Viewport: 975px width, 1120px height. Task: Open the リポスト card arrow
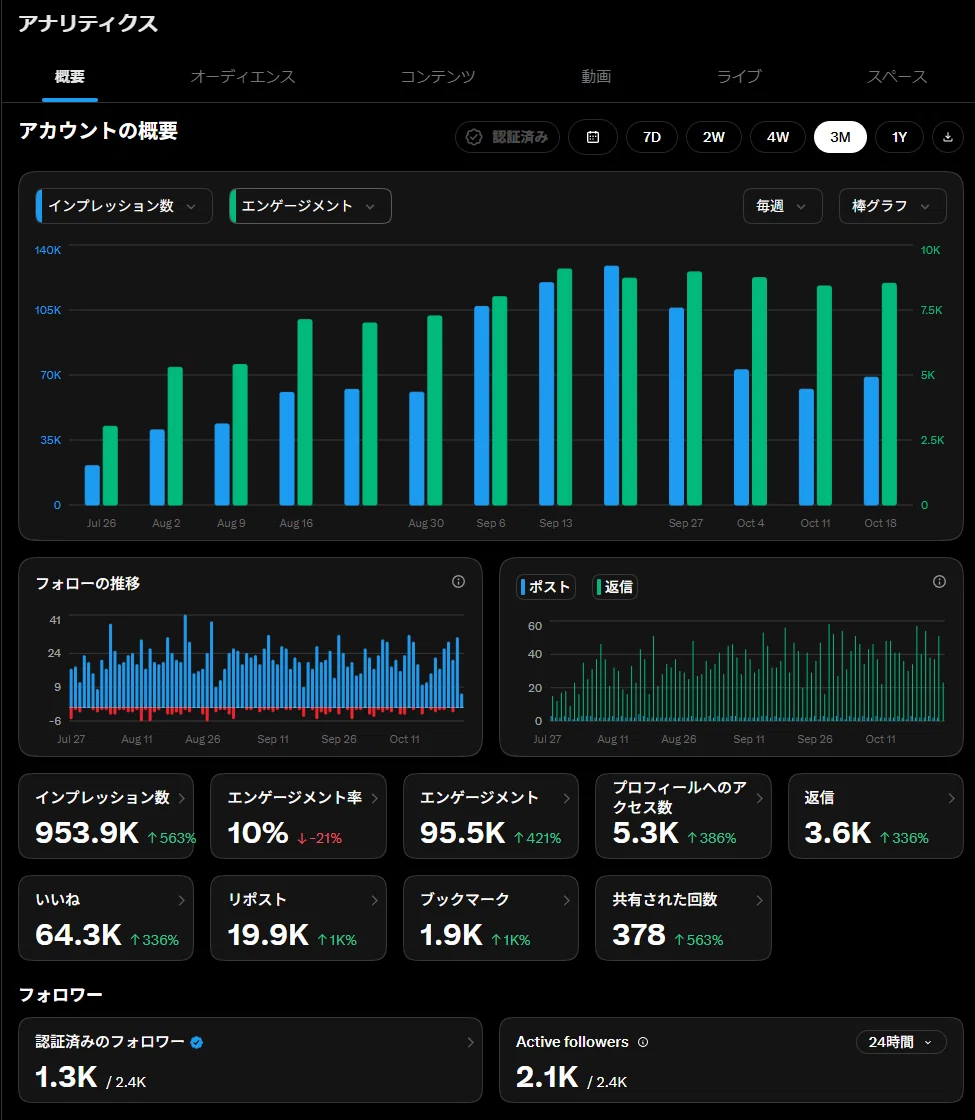pyautogui.click(x=374, y=900)
